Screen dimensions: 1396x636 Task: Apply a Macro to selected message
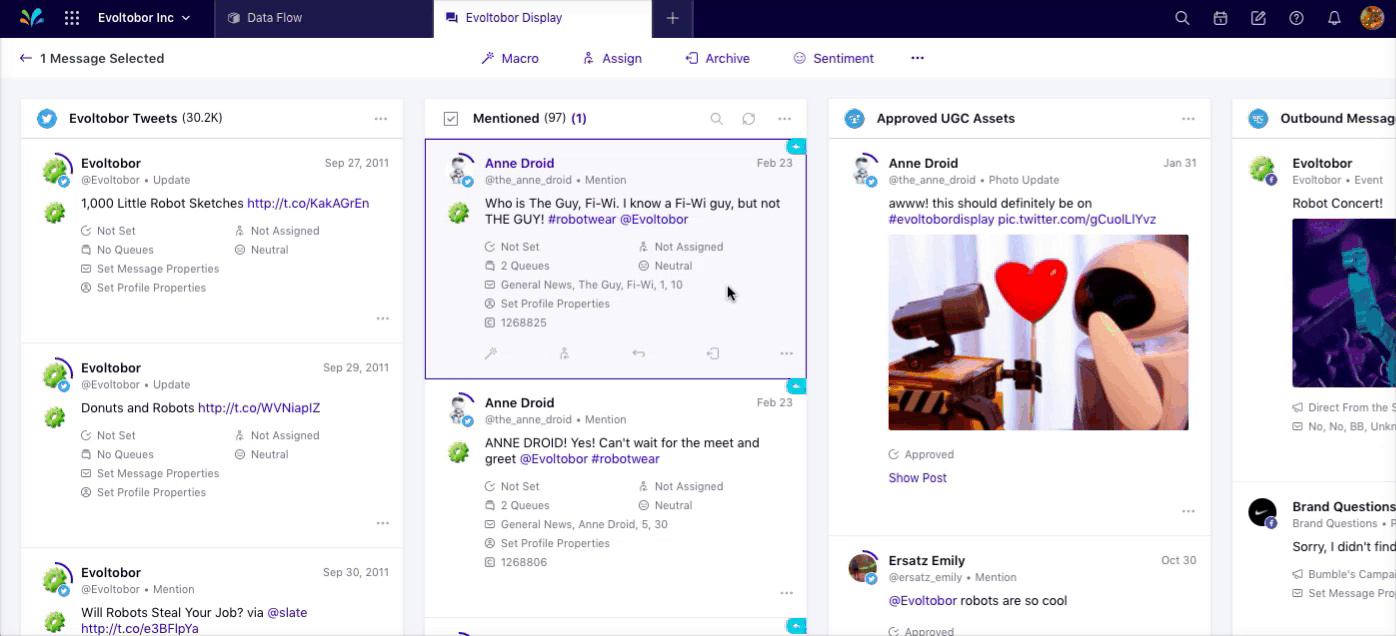point(510,58)
